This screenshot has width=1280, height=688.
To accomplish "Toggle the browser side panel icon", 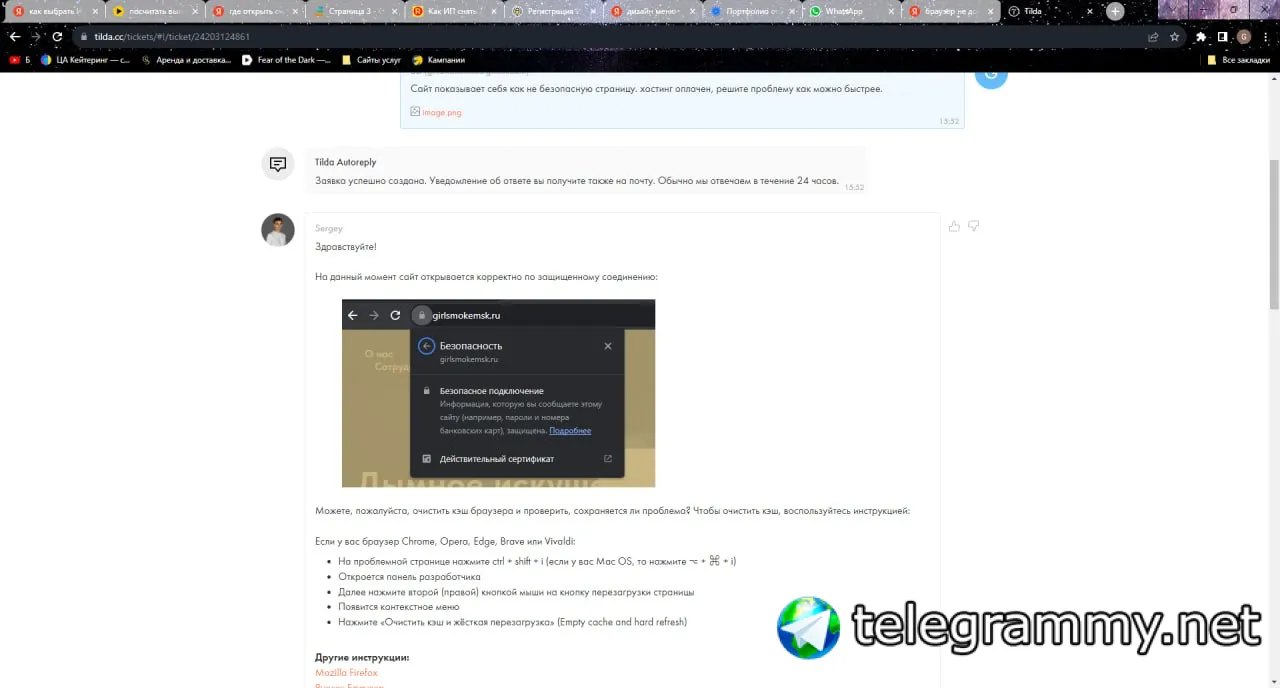I will tap(1222, 36).
